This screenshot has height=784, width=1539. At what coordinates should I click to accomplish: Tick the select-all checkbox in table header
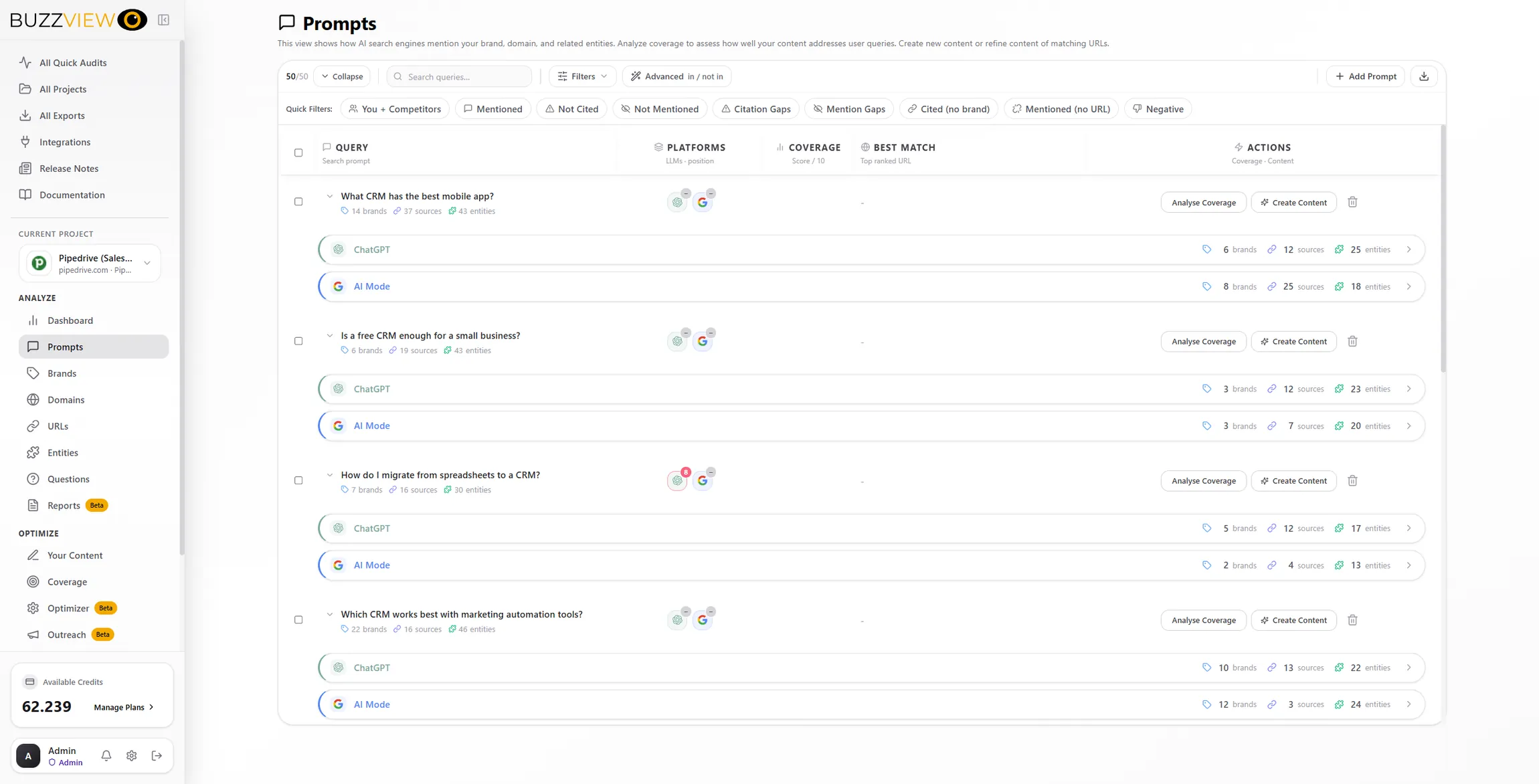(x=298, y=153)
